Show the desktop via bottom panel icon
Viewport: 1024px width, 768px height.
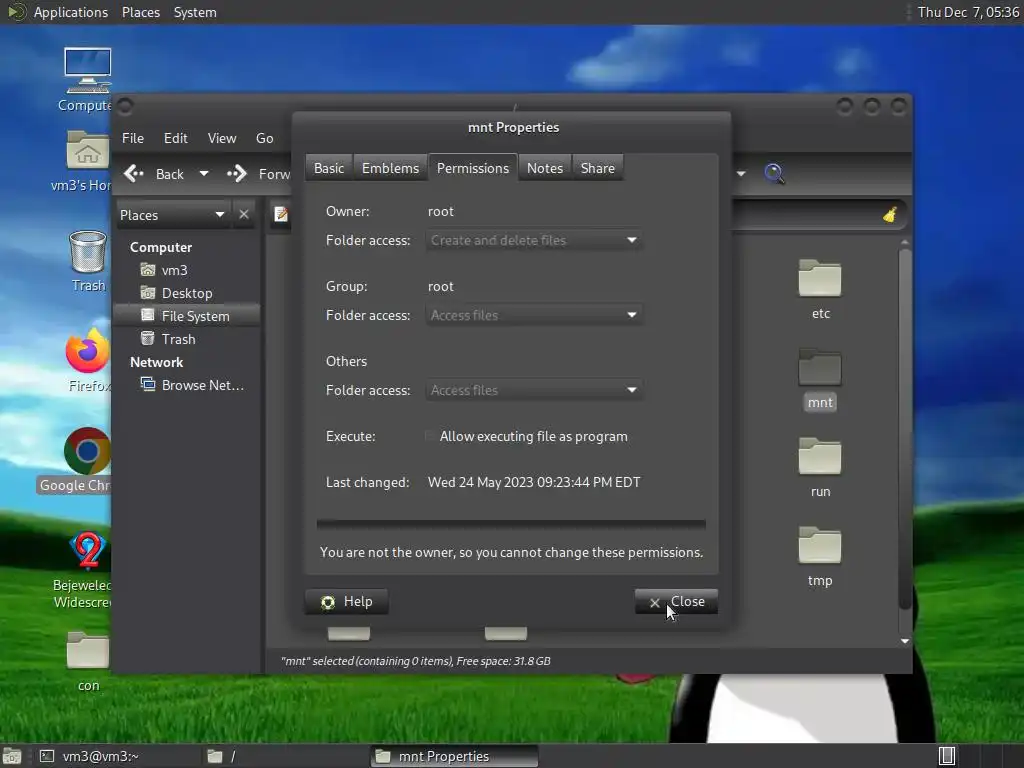pyautogui.click(x=12, y=756)
